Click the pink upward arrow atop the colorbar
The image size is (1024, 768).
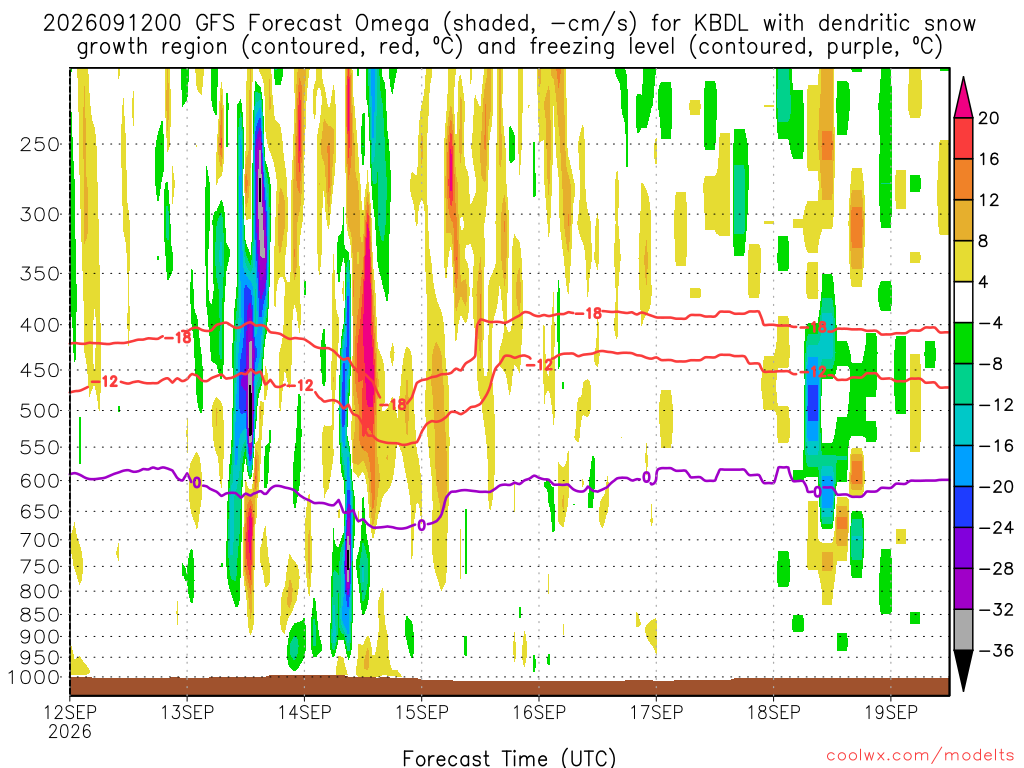963,97
